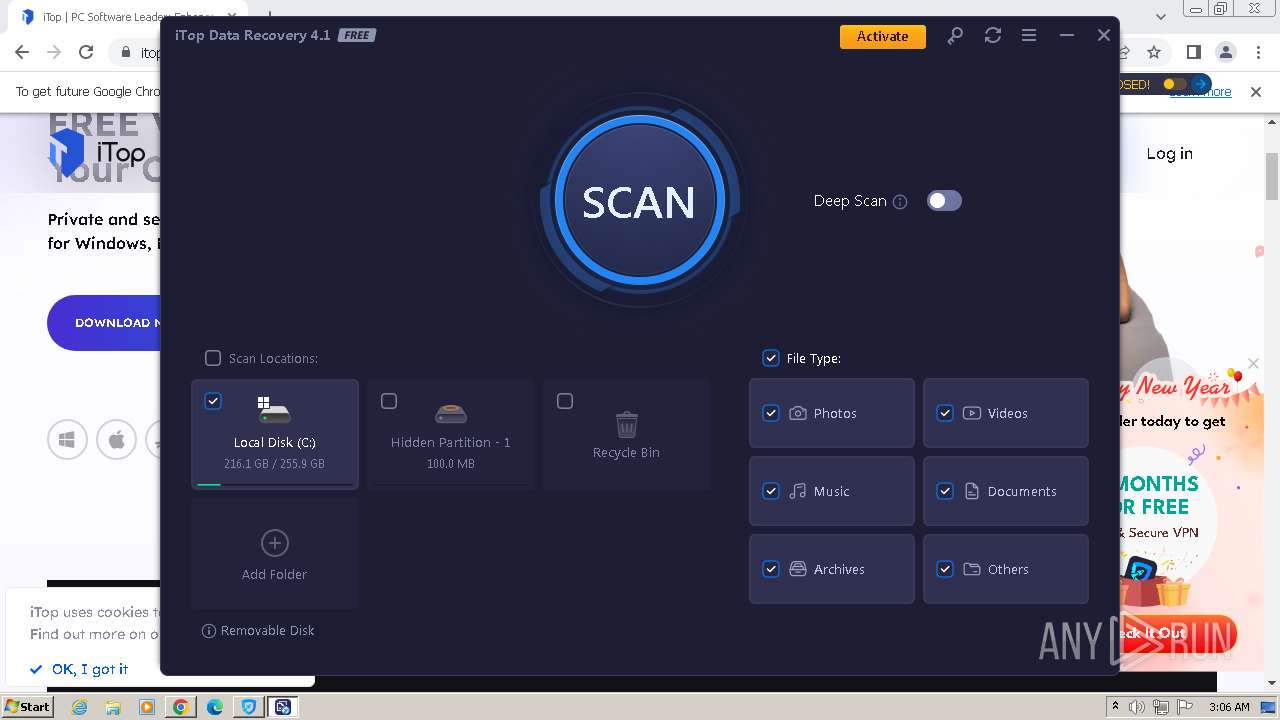Click the Deep Scan info icon
The height and width of the screenshot is (720, 1280).
click(x=900, y=202)
